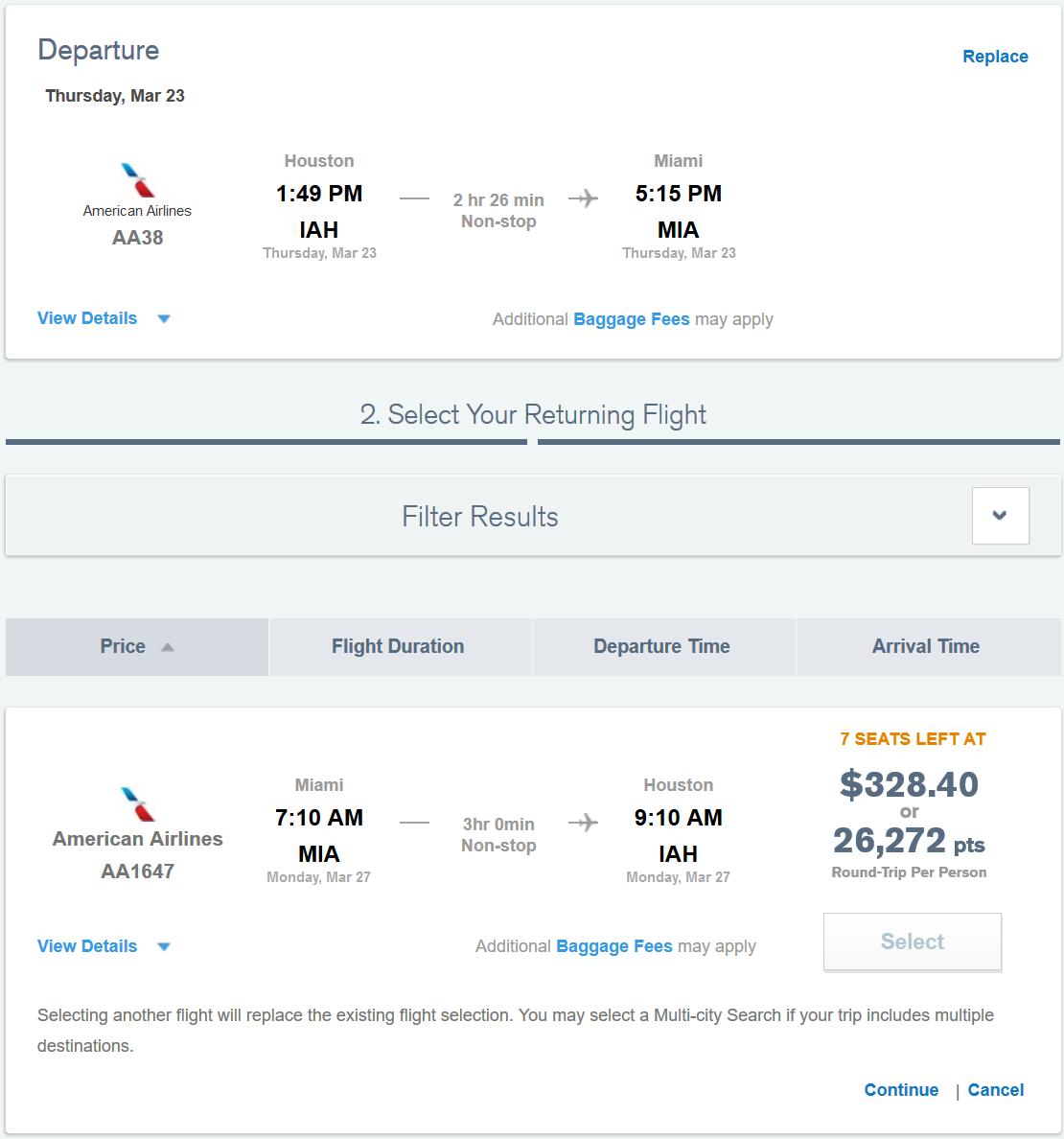The image size is (1064, 1139).
Task: Select the AA1647 returning flight
Action: 912,942
